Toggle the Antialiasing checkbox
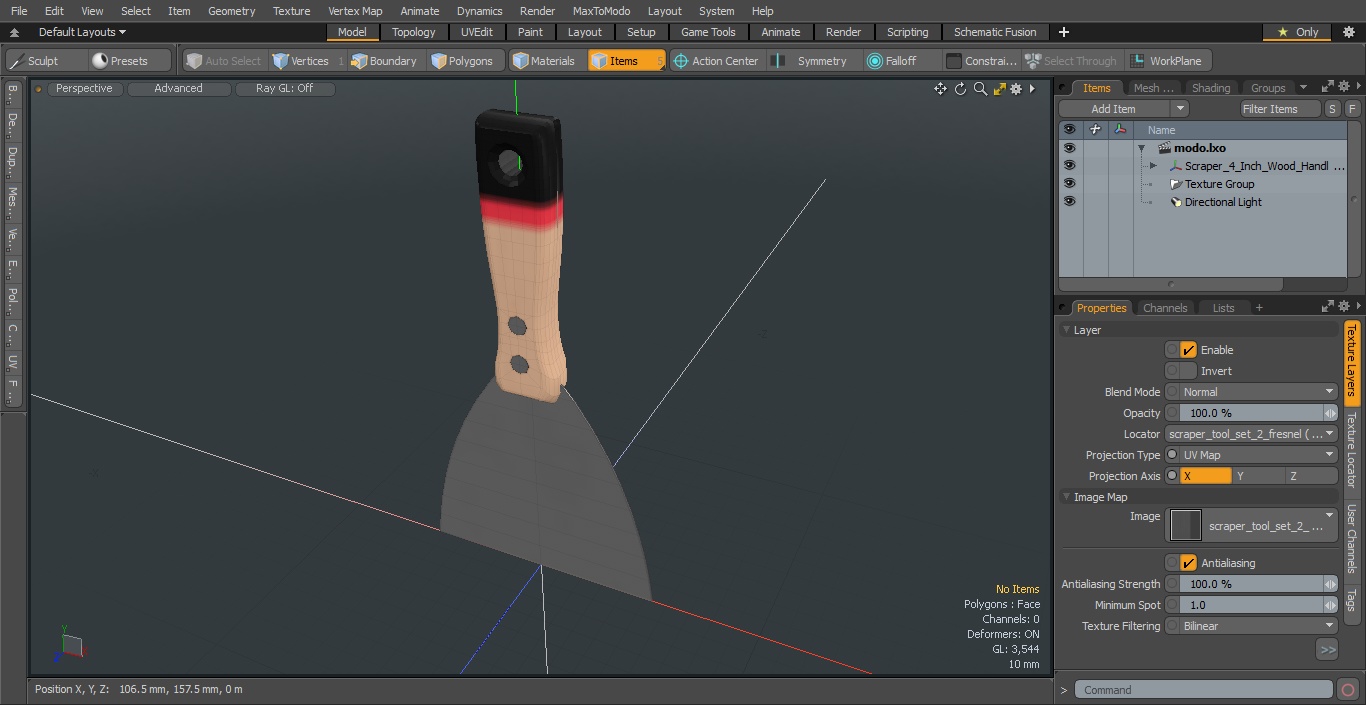1366x705 pixels. coord(1188,563)
